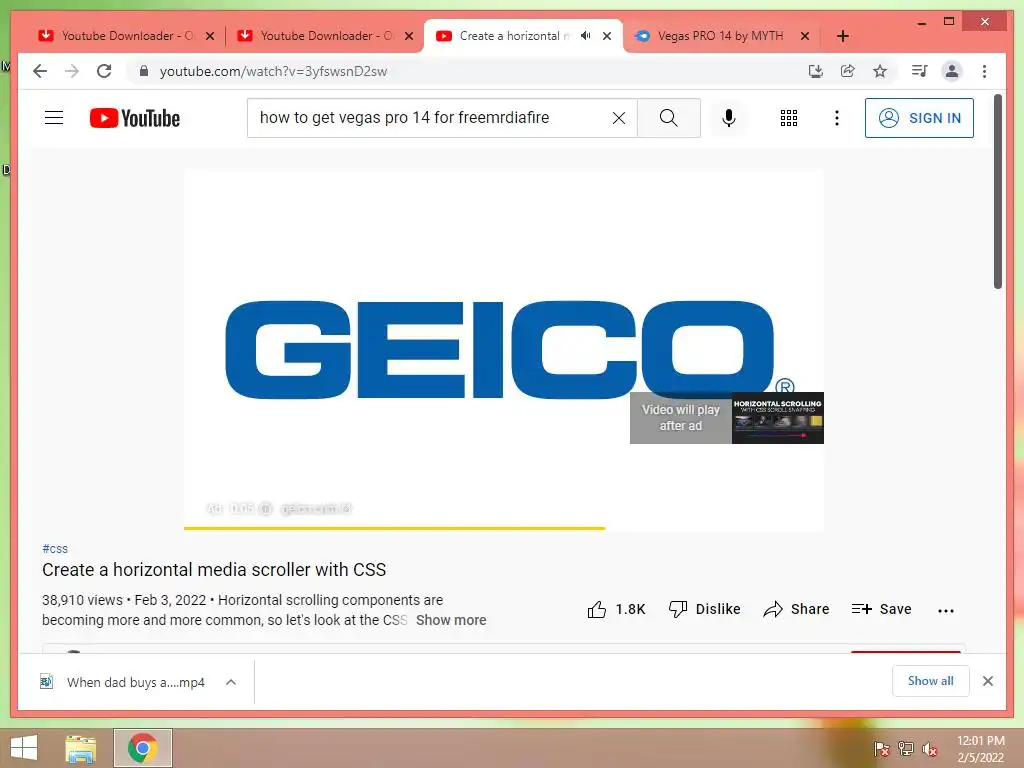Click the address bar URL
This screenshot has height=768, width=1024.
pos(273,71)
